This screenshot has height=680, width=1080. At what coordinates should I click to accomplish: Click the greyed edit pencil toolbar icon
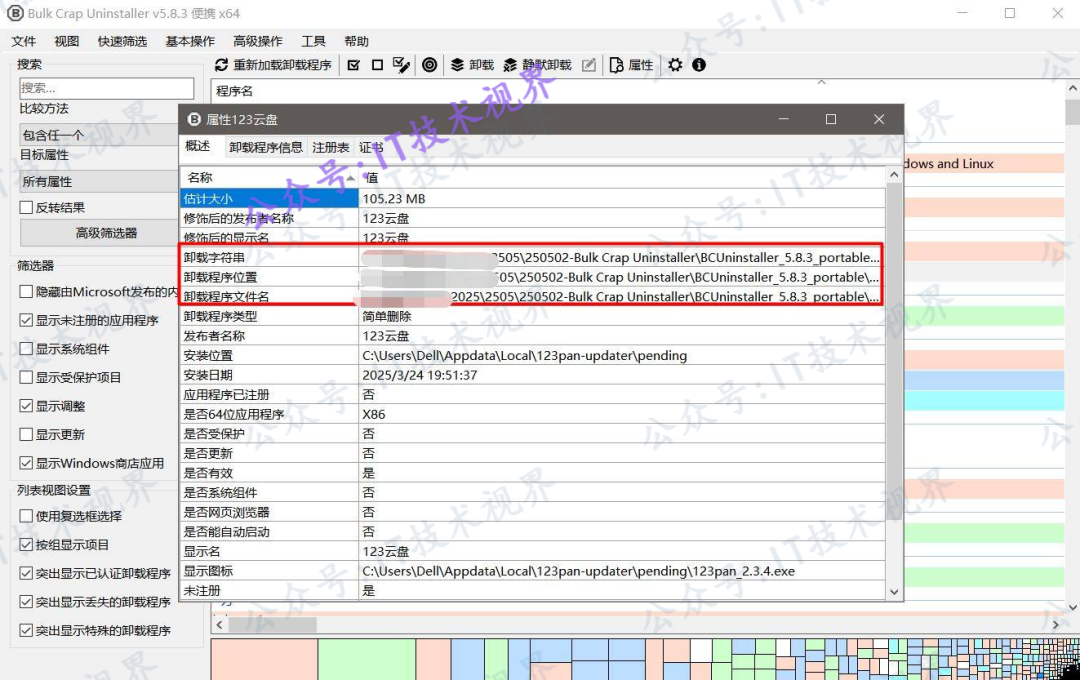click(589, 65)
